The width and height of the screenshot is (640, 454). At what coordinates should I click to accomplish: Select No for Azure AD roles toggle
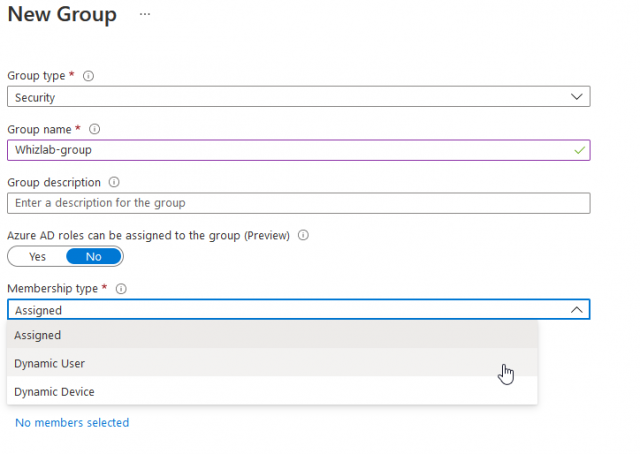(x=94, y=257)
